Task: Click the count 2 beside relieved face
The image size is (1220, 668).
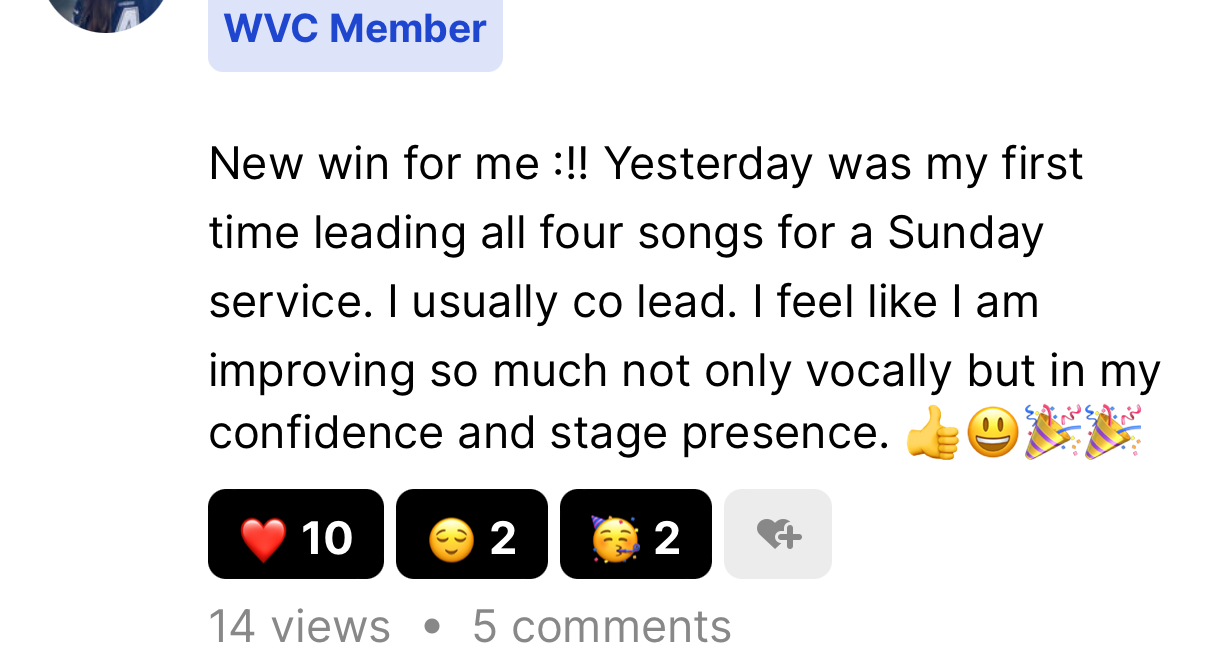Action: point(503,539)
